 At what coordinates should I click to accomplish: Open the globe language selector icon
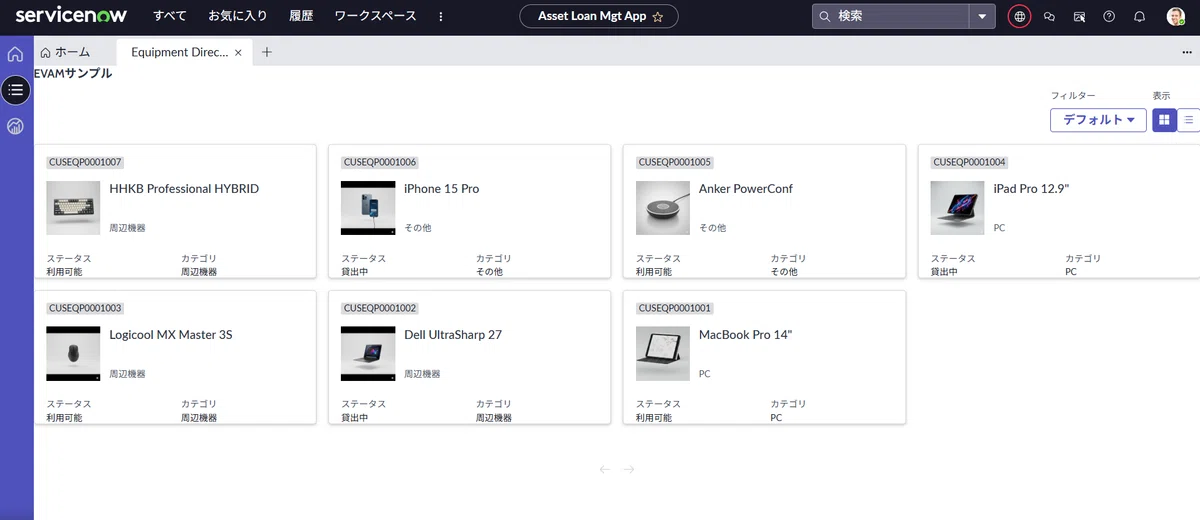pos(1019,16)
